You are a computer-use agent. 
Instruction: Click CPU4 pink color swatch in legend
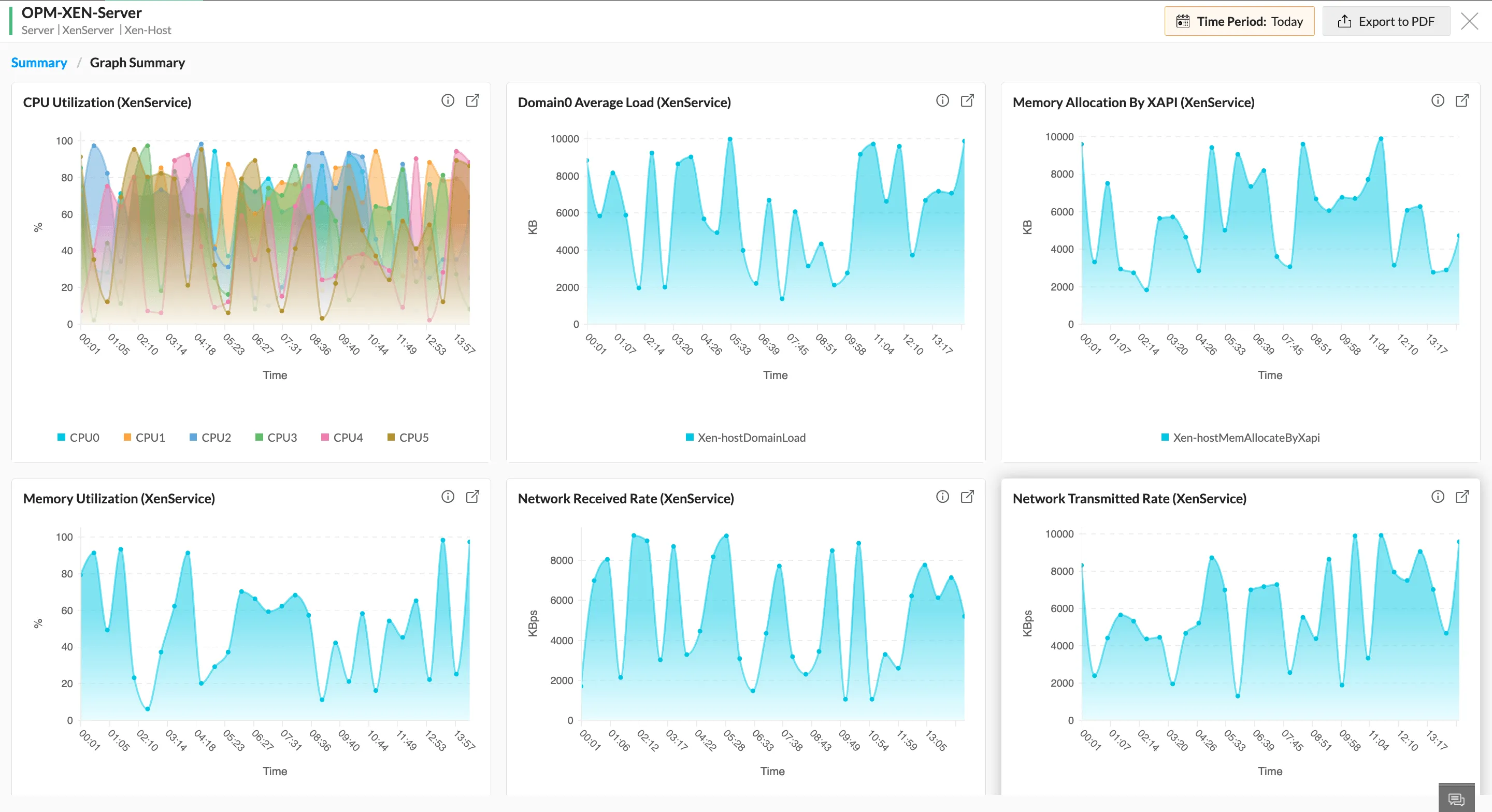click(x=325, y=437)
